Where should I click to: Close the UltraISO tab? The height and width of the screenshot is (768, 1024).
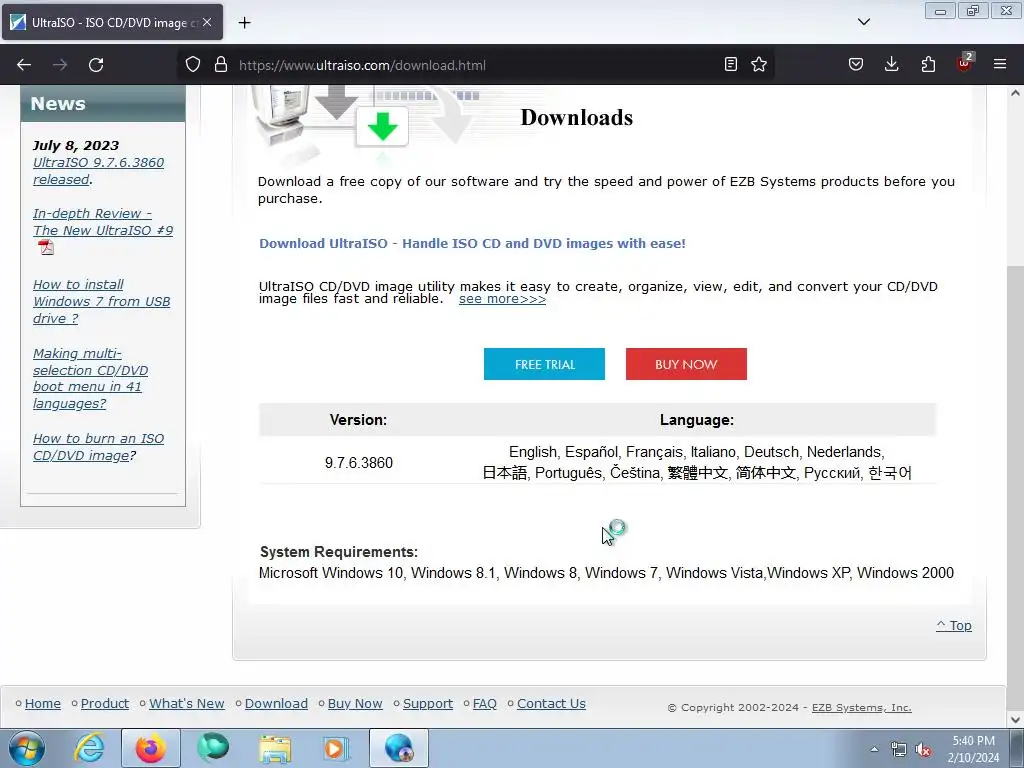click(207, 22)
